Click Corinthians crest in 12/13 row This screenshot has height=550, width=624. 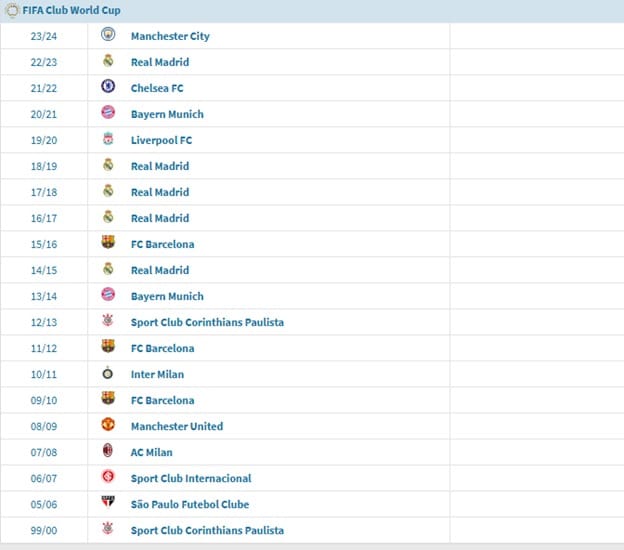tap(108, 320)
